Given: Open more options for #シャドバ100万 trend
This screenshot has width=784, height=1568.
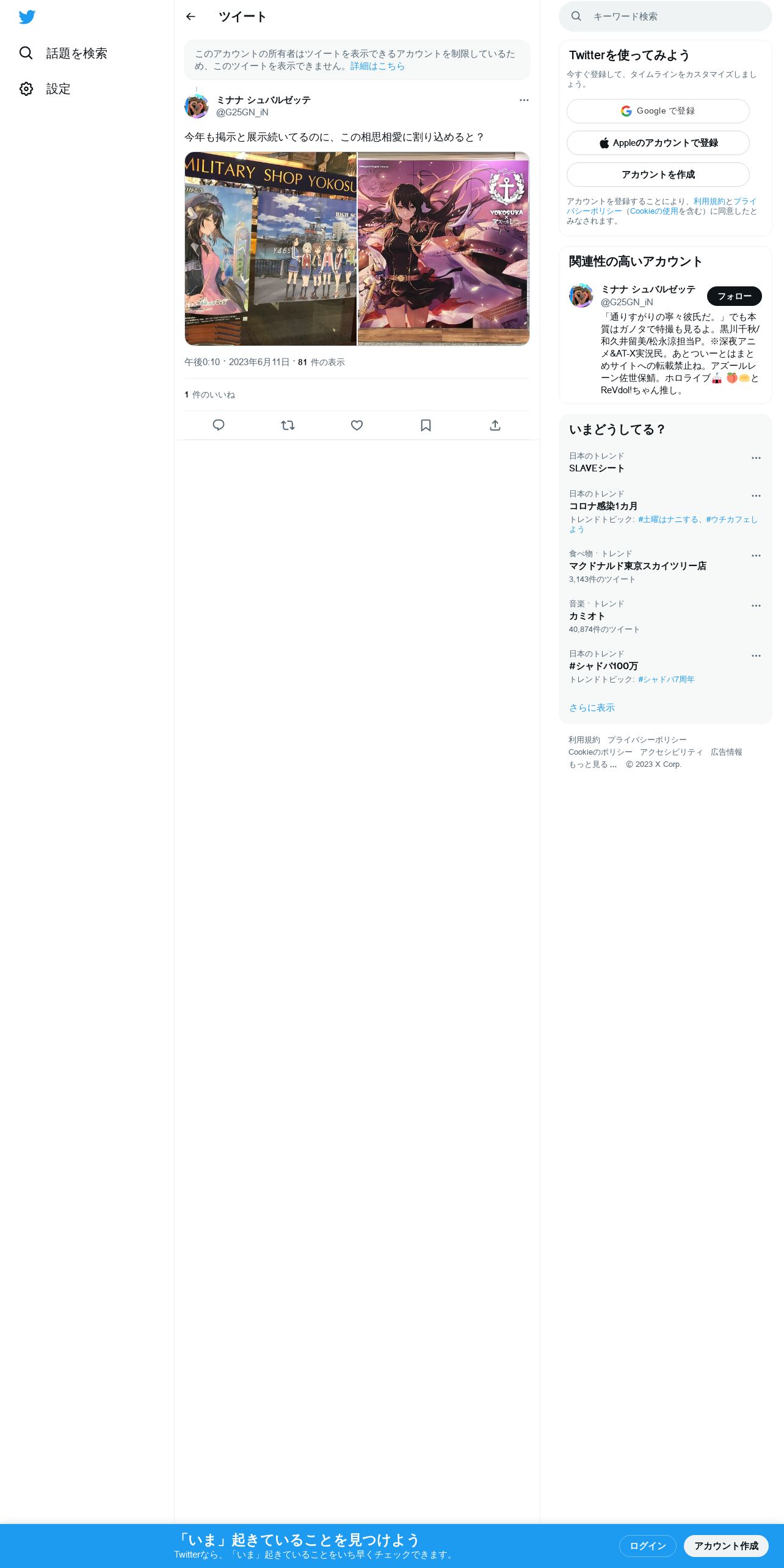Looking at the screenshot, I should point(756,656).
